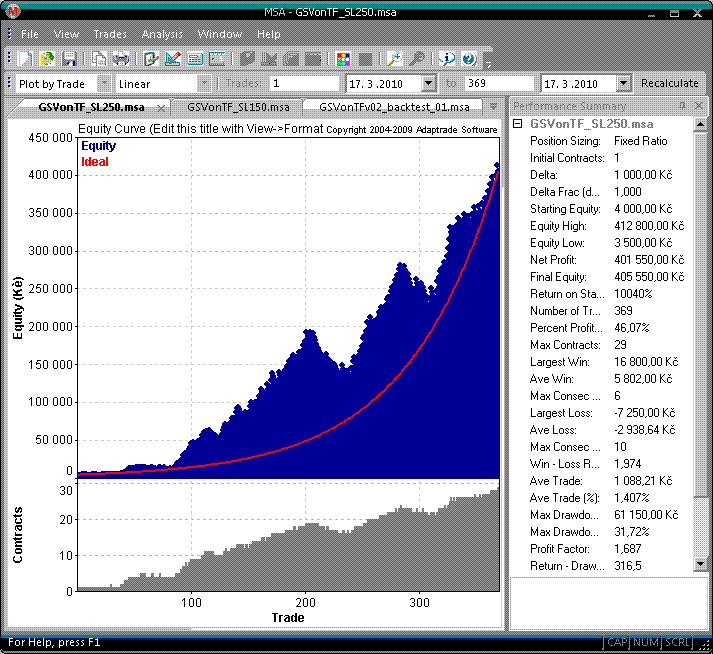
Task: Switch to the GSVonTF_SL150.msa tab
Action: 238,106
